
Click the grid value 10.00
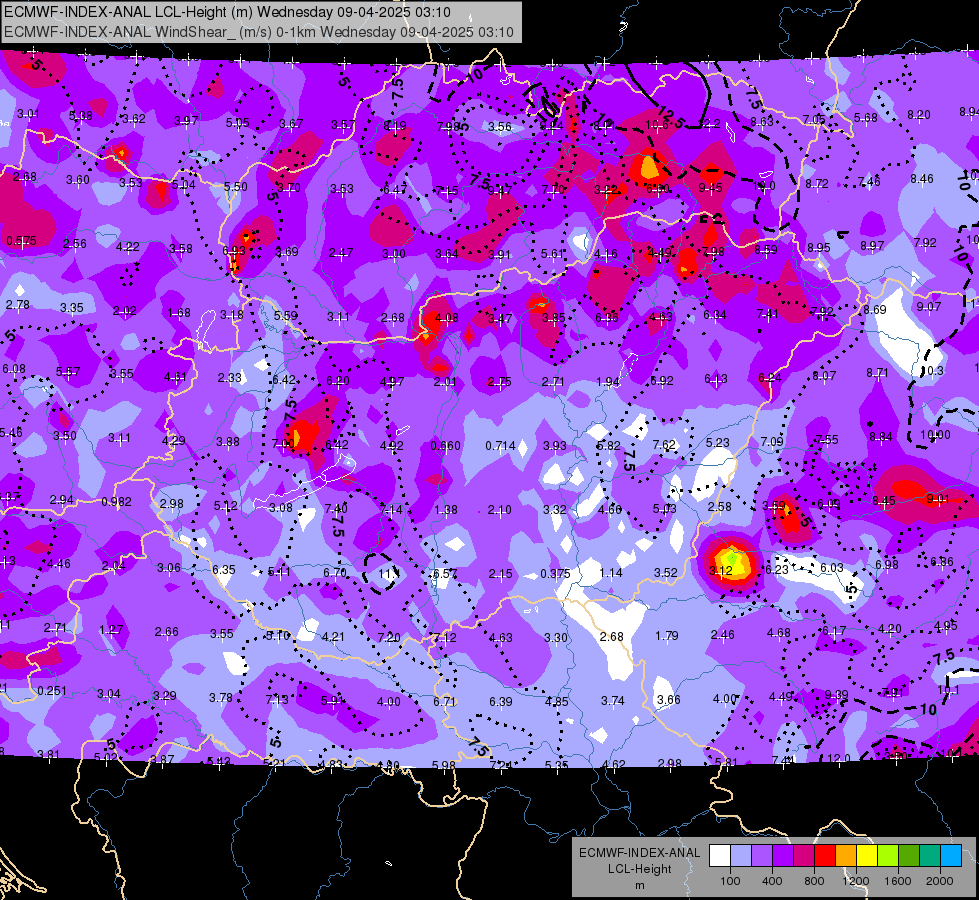click(935, 435)
